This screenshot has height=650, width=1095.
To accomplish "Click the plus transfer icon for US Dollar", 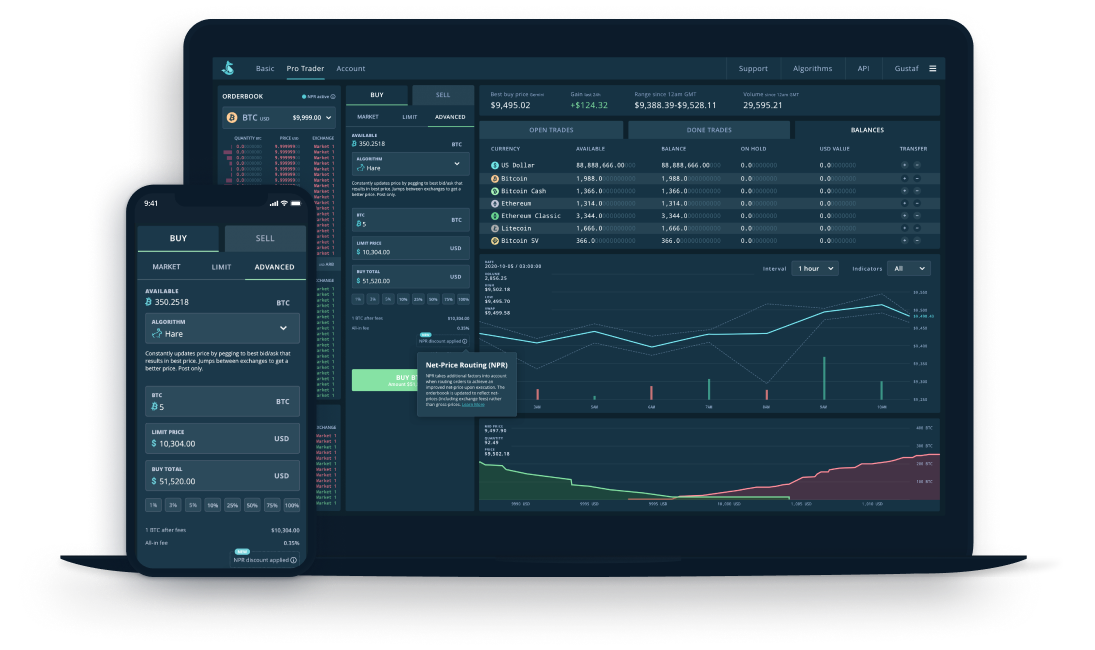I will tap(904, 165).
